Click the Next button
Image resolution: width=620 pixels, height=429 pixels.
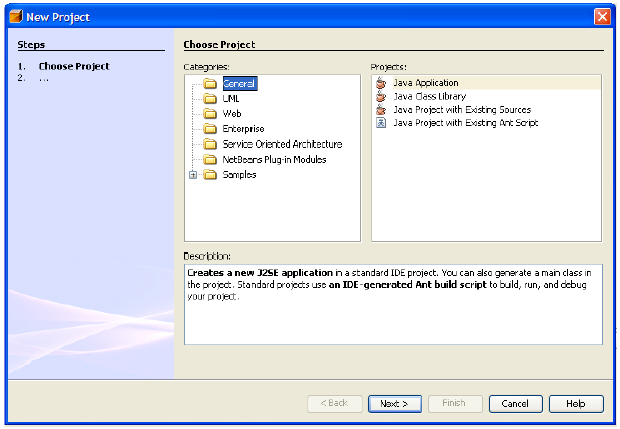[x=395, y=404]
